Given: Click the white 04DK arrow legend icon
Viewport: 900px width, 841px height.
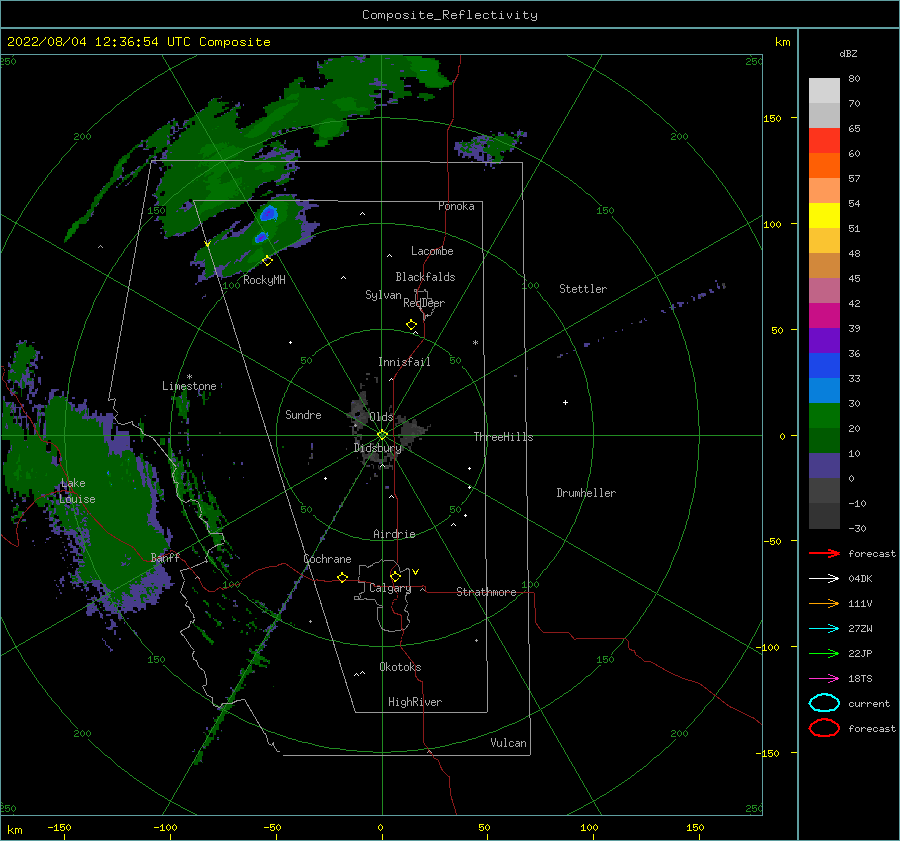Looking at the screenshot, I should pos(824,579).
